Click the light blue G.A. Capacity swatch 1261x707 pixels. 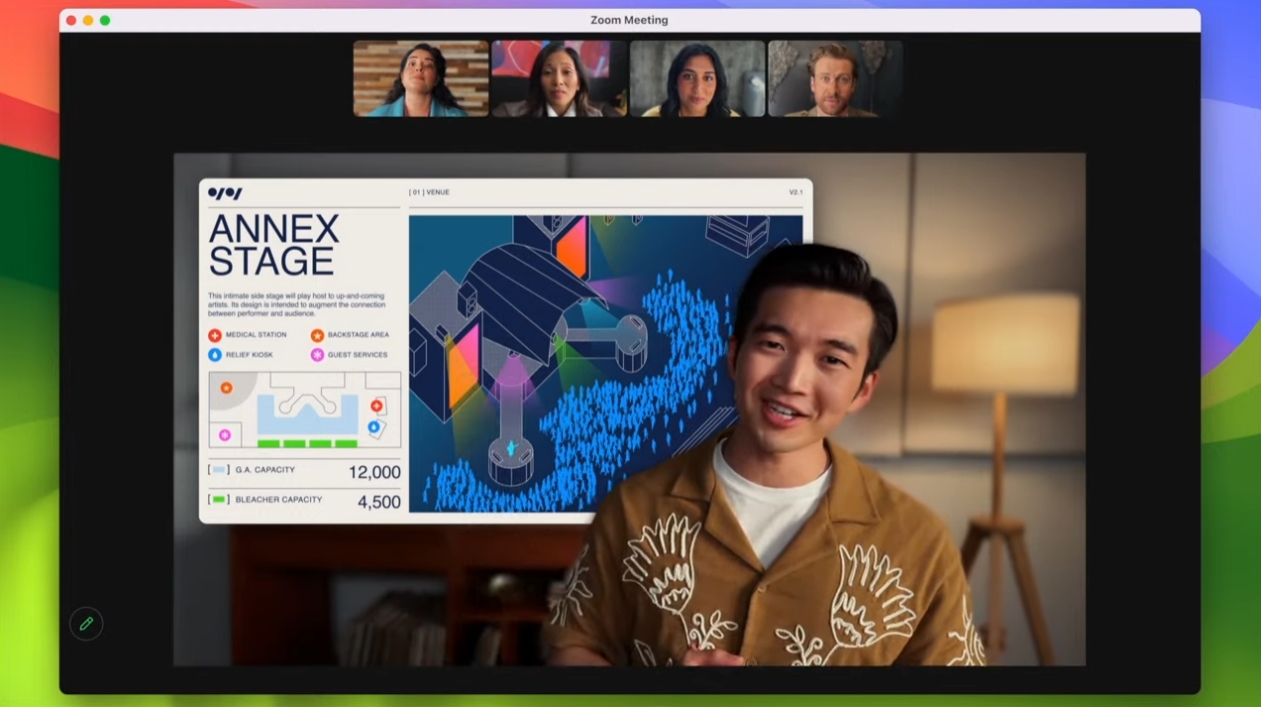tap(219, 470)
